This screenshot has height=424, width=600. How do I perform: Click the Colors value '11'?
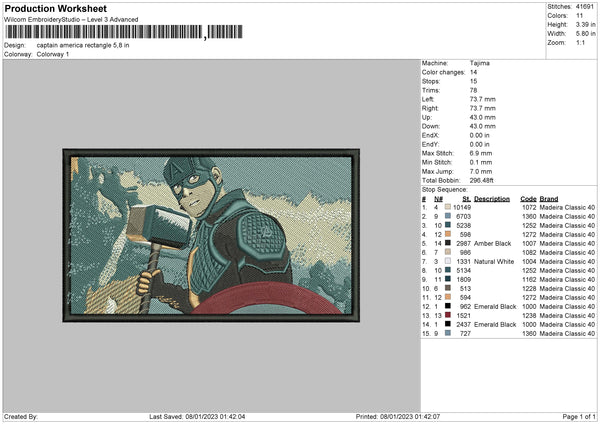coord(579,16)
